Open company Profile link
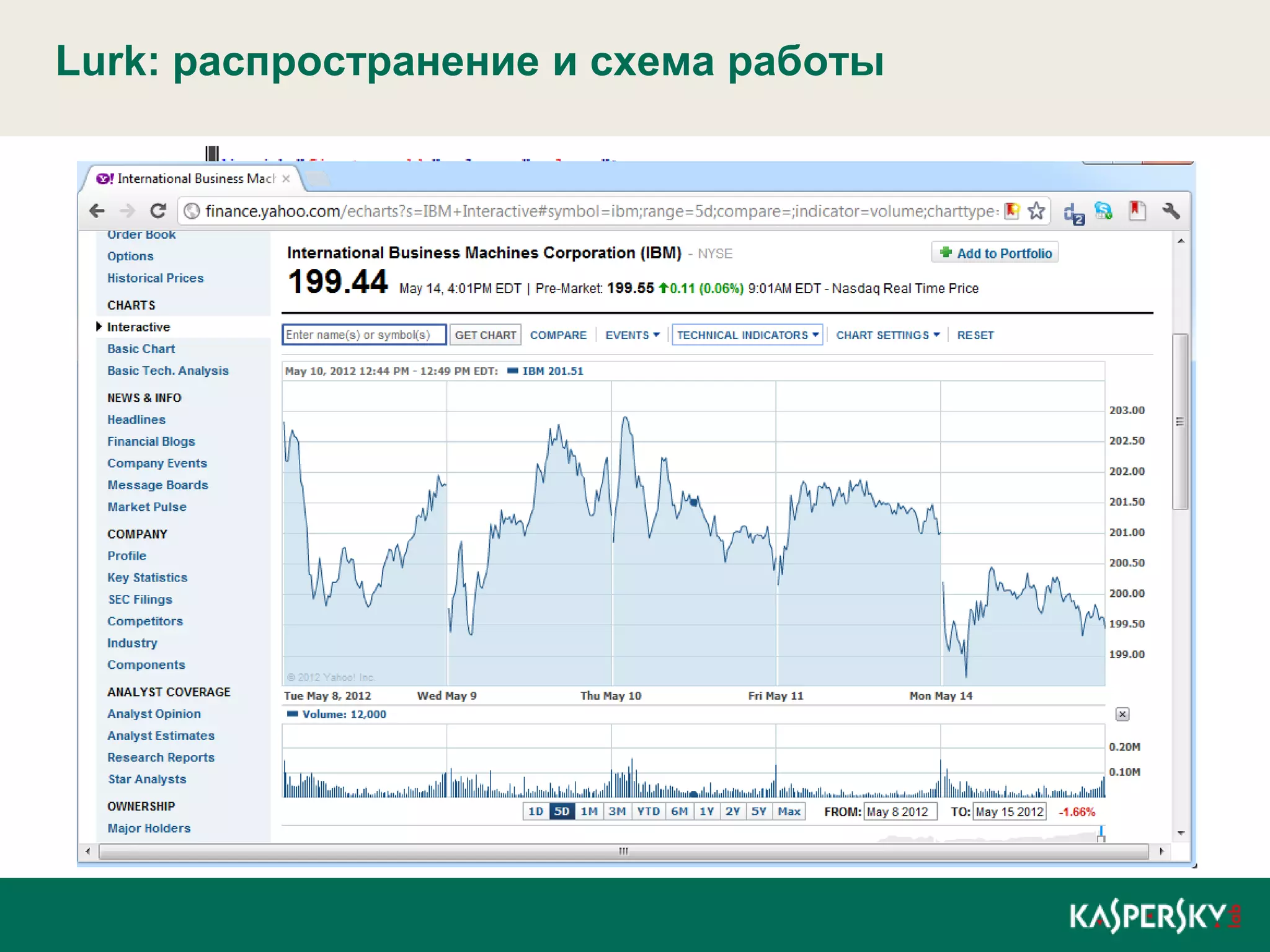The width and height of the screenshot is (1270, 952). (127, 555)
